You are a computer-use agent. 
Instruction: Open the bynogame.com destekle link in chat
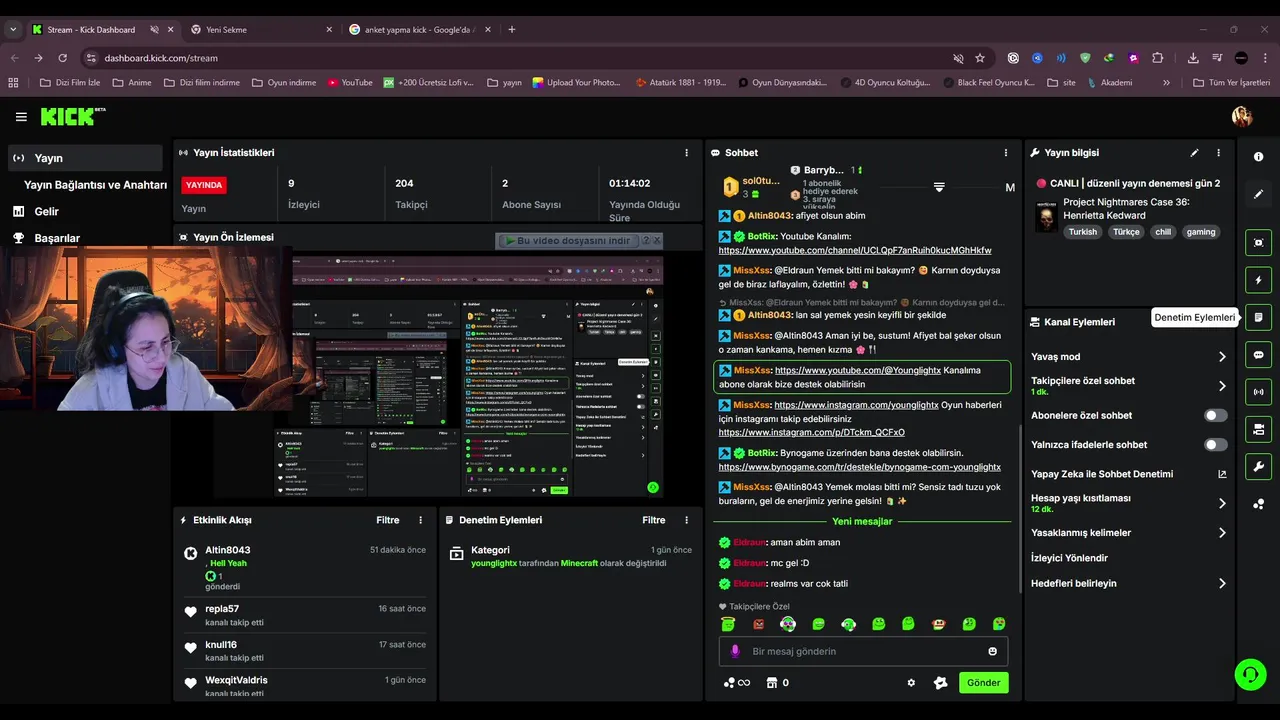point(859,467)
